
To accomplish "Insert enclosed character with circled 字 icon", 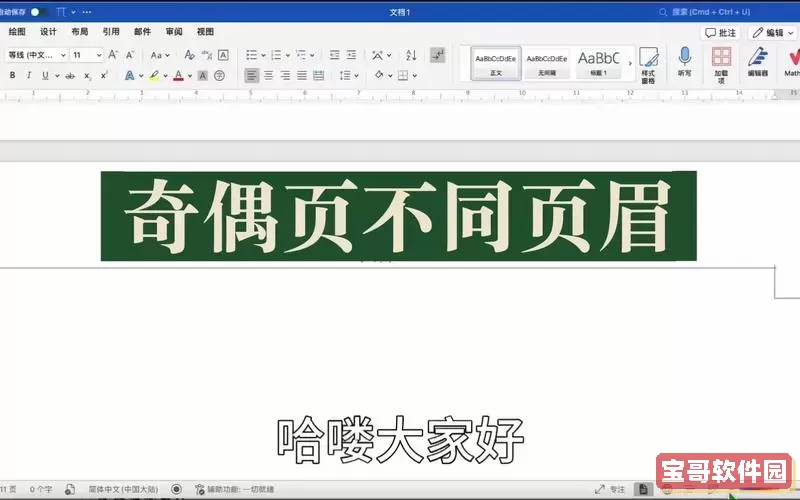I will 219,76.
